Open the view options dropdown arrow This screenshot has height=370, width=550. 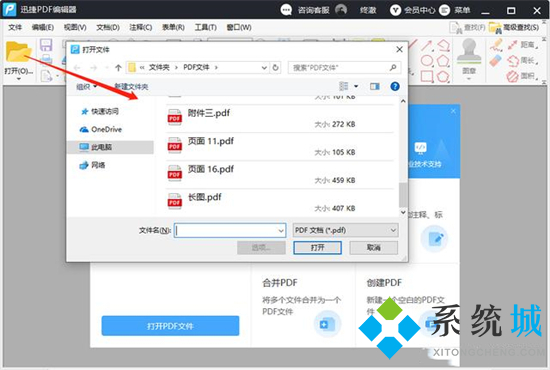tap(356, 86)
